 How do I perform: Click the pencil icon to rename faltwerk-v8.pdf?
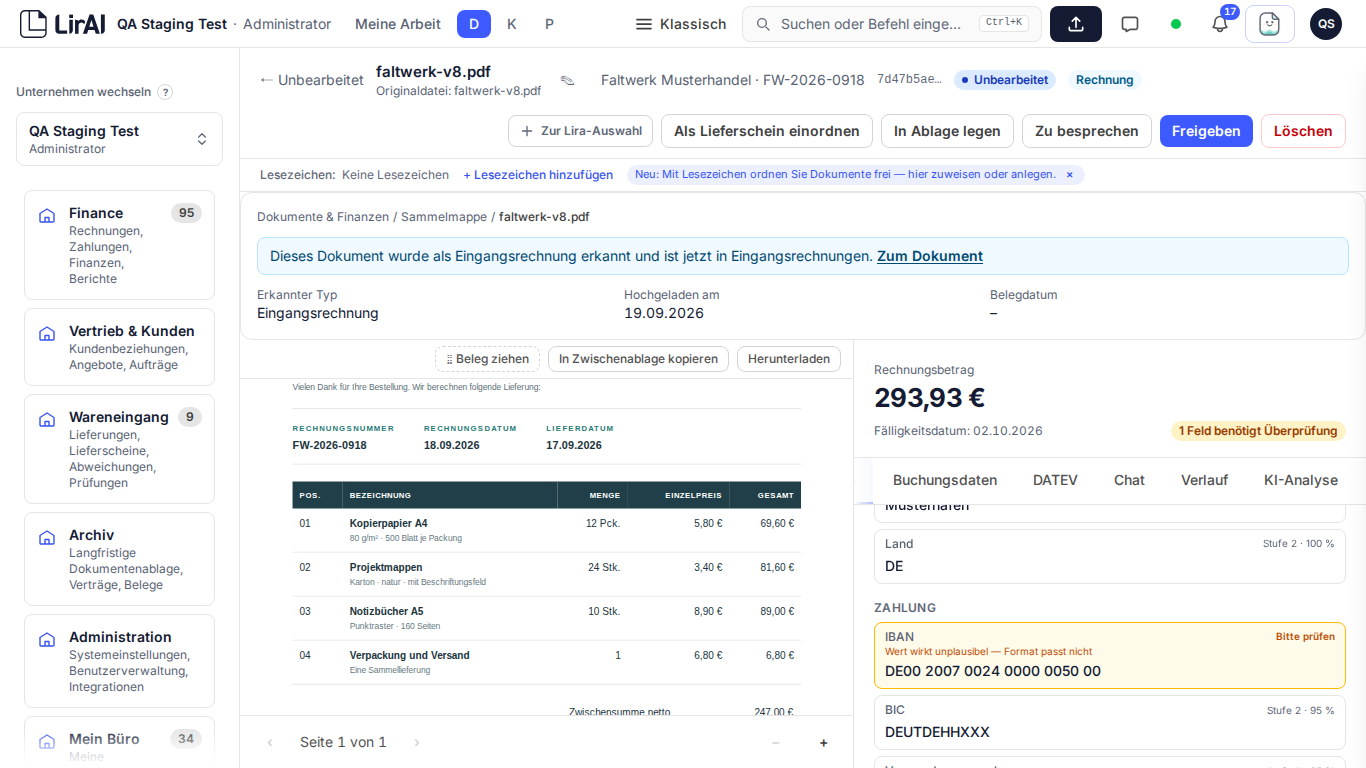tap(567, 80)
